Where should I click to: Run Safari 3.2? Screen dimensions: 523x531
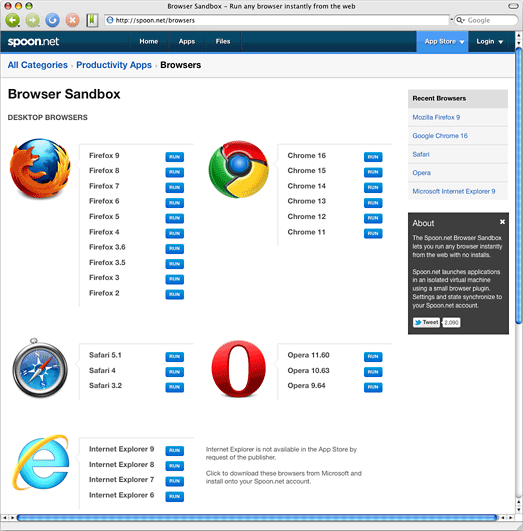174,387
